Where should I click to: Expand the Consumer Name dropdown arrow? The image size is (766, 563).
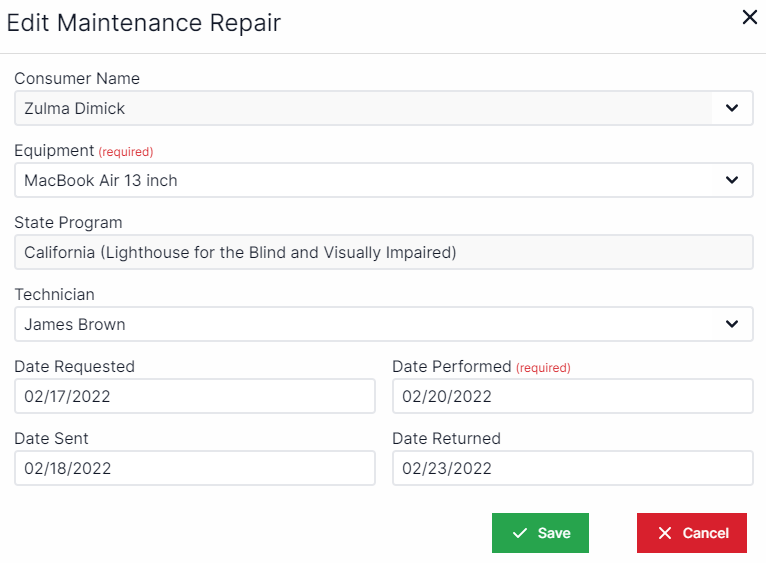pos(732,108)
